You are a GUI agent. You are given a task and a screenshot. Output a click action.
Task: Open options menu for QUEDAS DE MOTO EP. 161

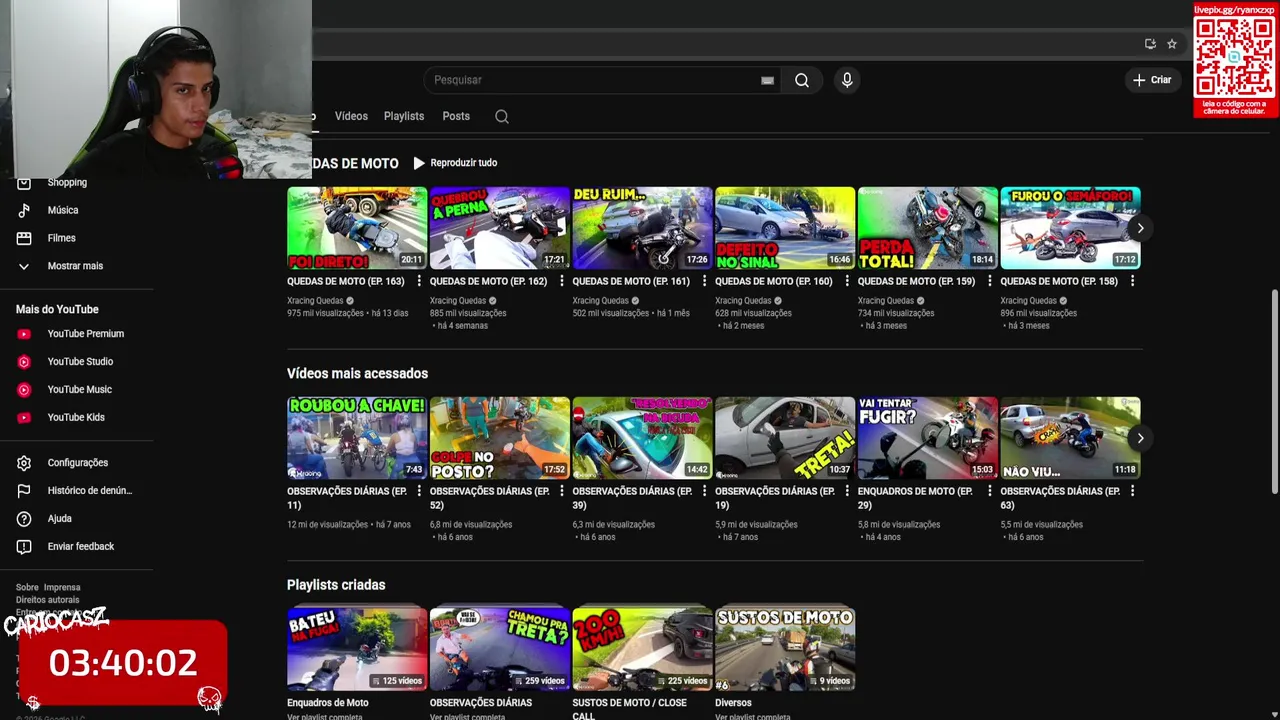(x=704, y=281)
